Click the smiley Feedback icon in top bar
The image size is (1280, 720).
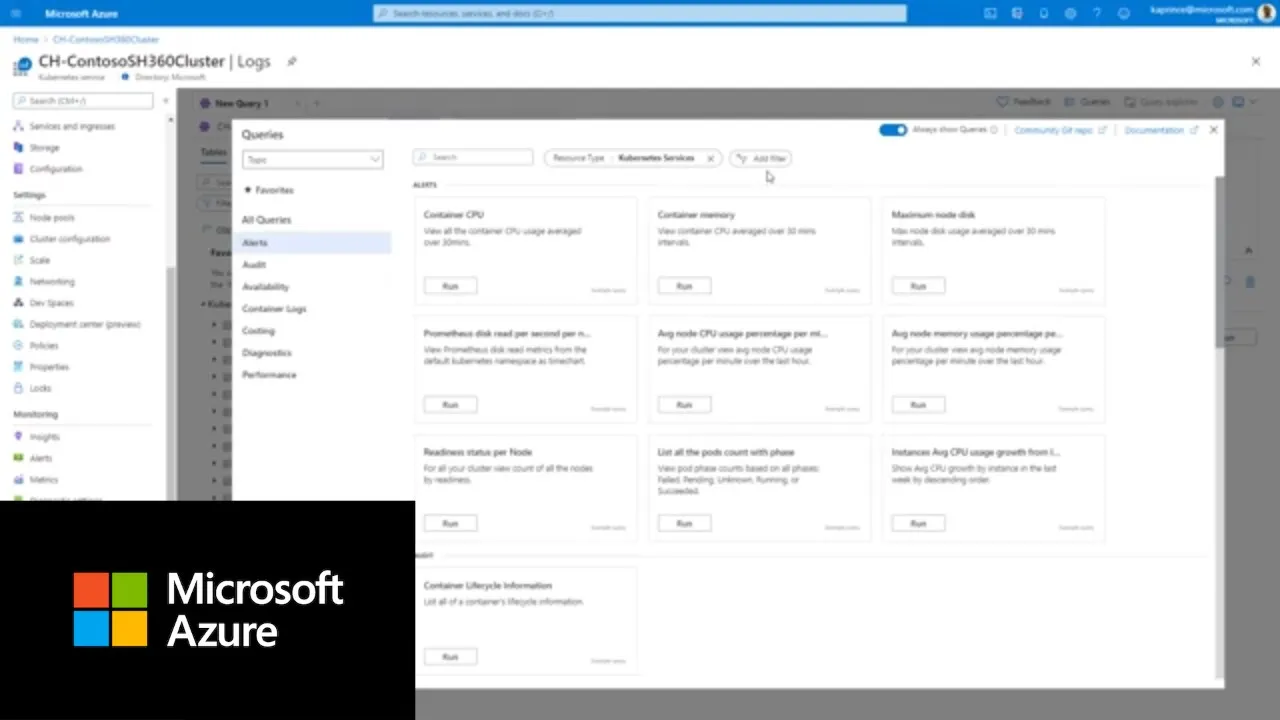point(1124,13)
